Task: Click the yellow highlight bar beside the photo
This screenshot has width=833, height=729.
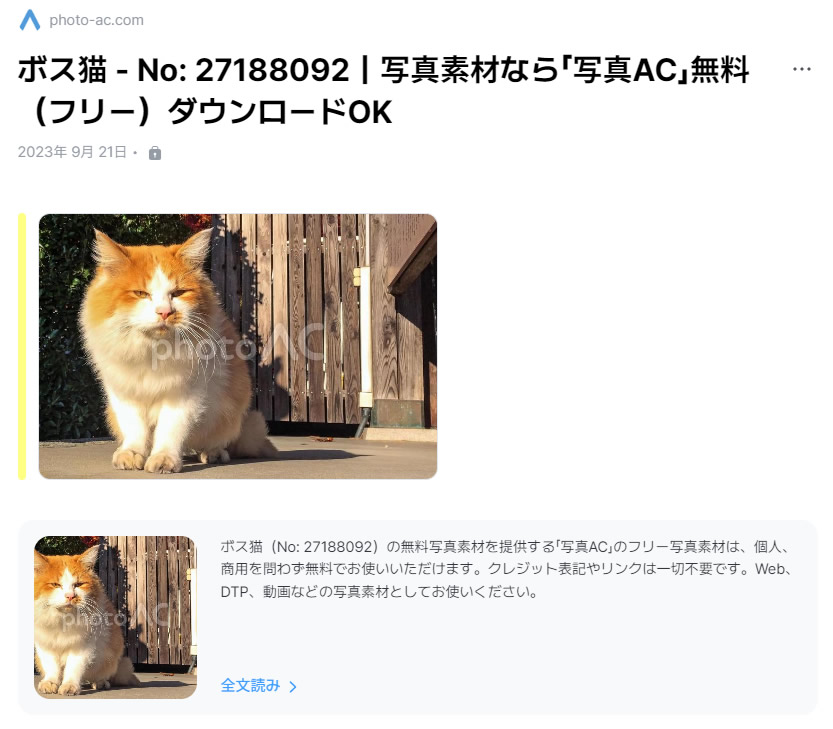Action: pos(22,346)
